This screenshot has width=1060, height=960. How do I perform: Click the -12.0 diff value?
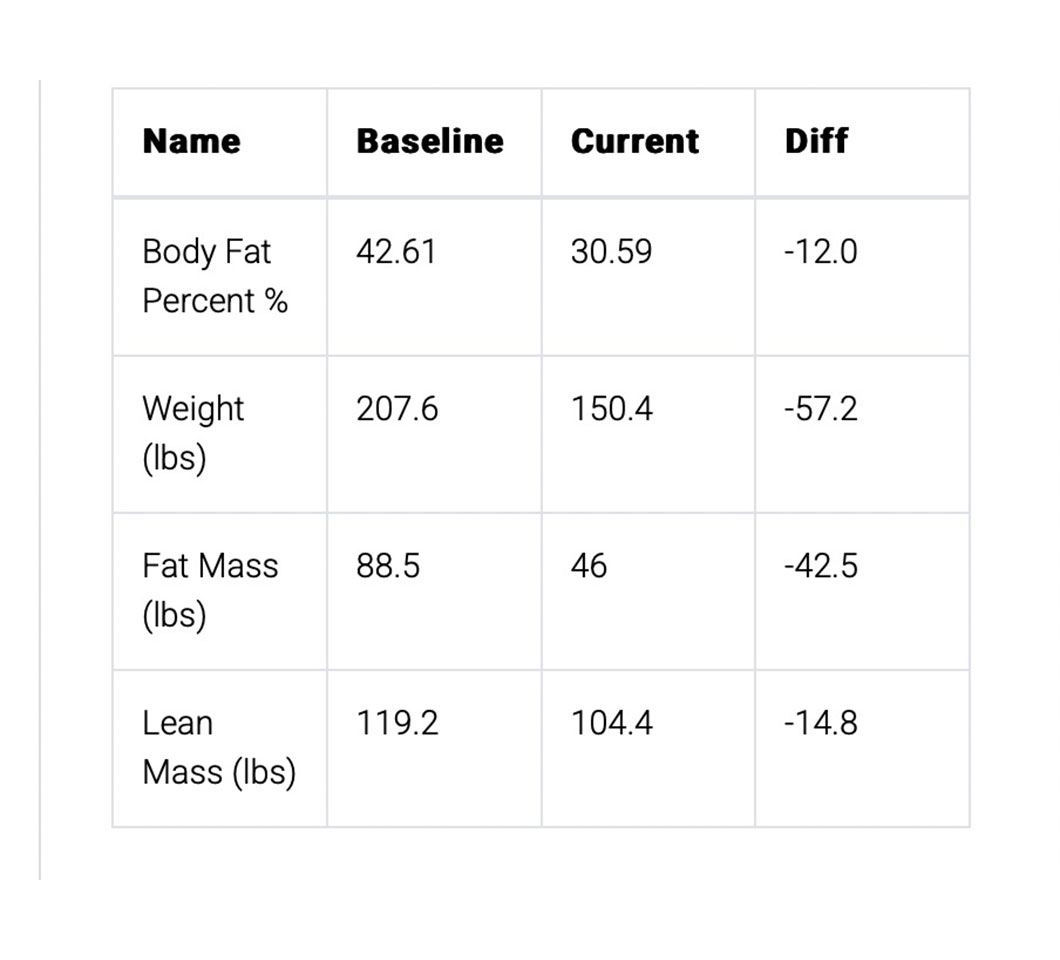click(x=821, y=251)
